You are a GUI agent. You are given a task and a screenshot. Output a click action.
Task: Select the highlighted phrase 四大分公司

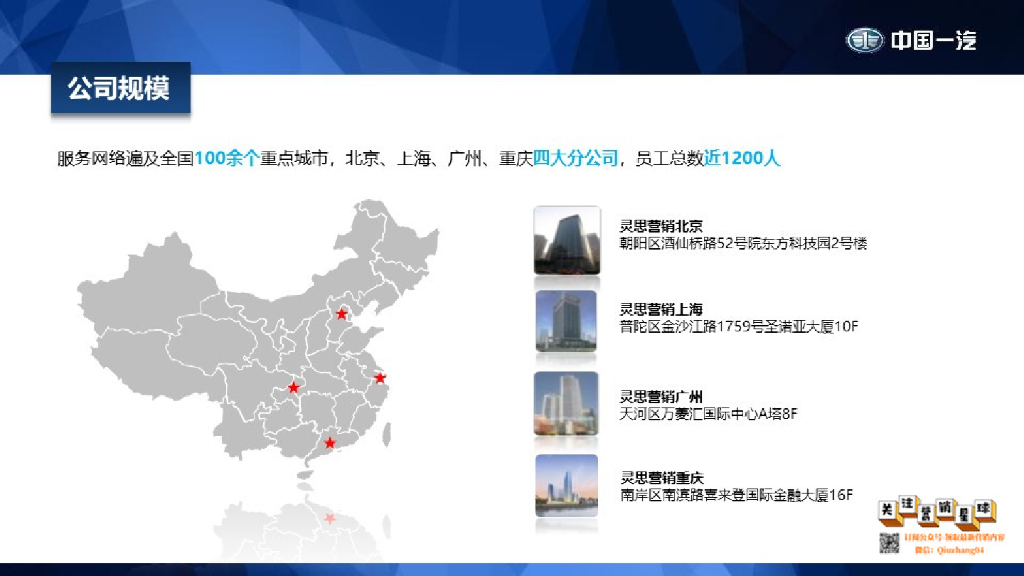(x=577, y=156)
